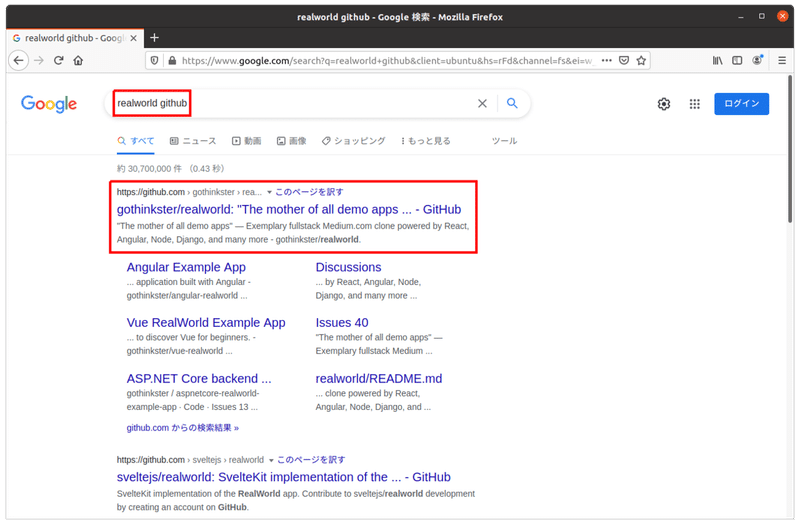Switch to the 画像 tab
800x525 pixels.
pos(292,141)
